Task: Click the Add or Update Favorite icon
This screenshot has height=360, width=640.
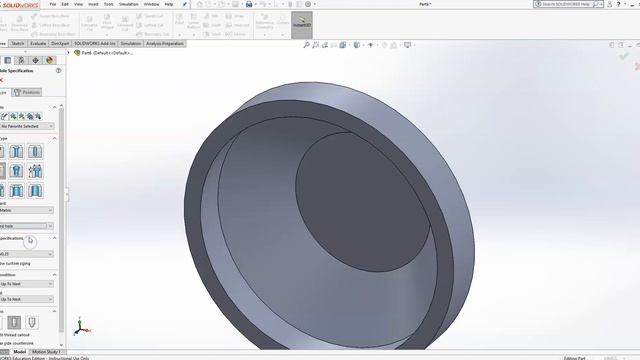Action: [13, 116]
